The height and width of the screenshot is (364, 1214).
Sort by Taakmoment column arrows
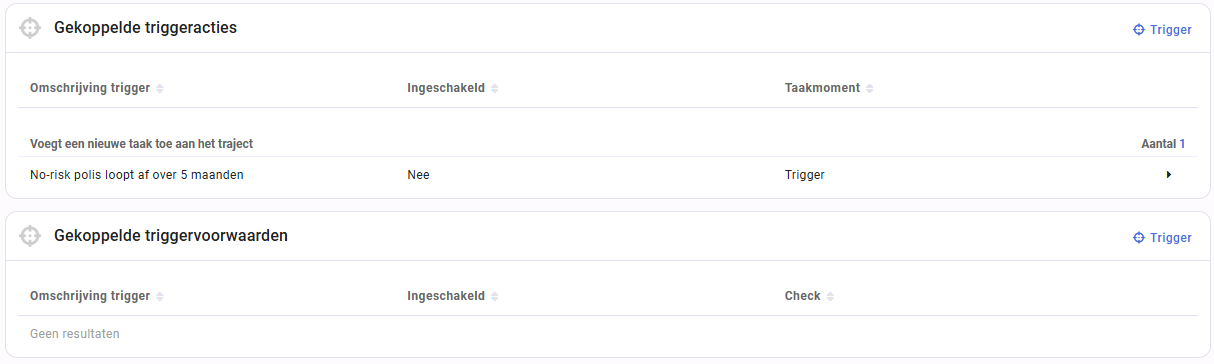click(869, 88)
